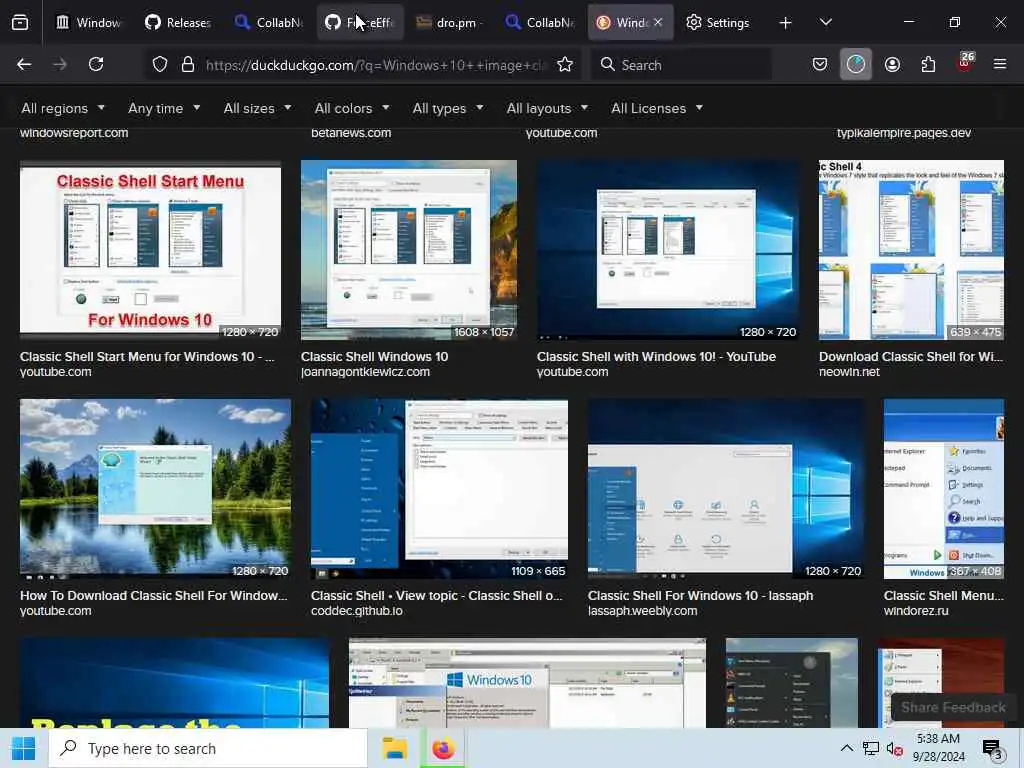Open the lake landscape Classic Shell thumbnail

click(x=155, y=489)
